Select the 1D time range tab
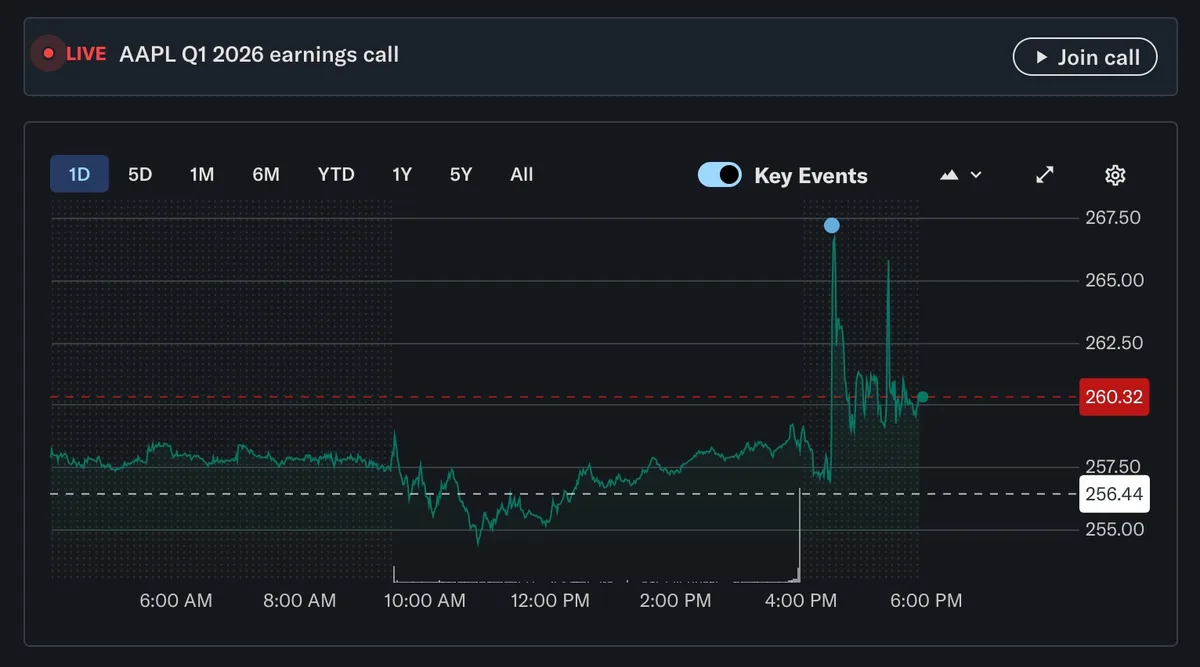Screen dimensions: 1200x667 (79, 174)
